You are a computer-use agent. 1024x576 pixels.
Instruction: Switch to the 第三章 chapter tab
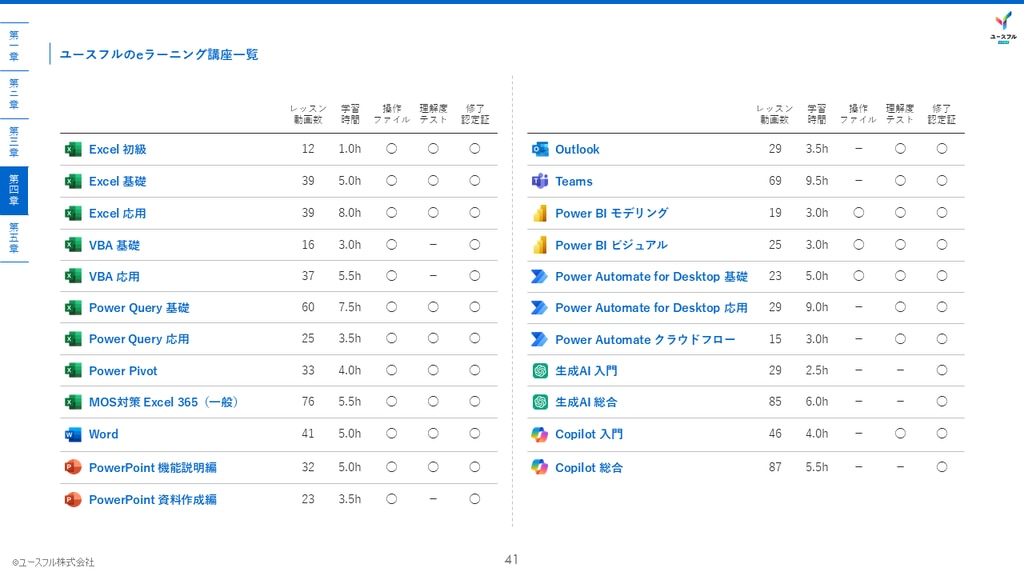click(x=14, y=142)
